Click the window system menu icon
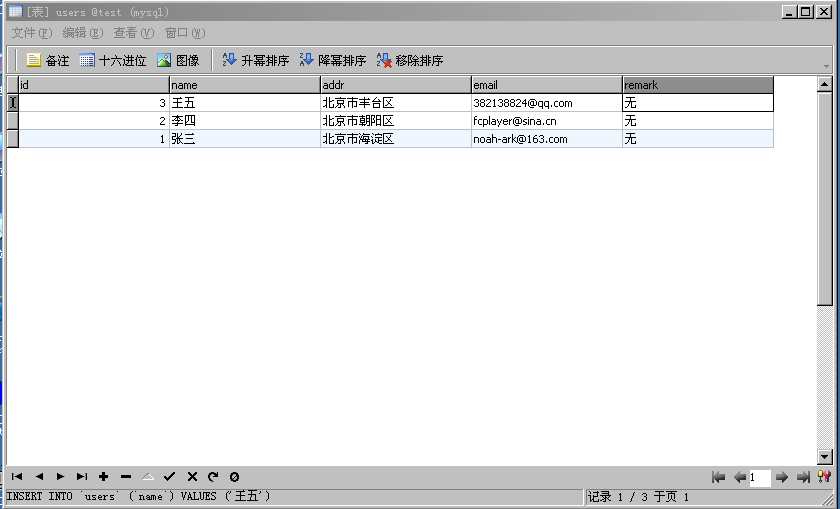 pyautogui.click(x=16, y=11)
